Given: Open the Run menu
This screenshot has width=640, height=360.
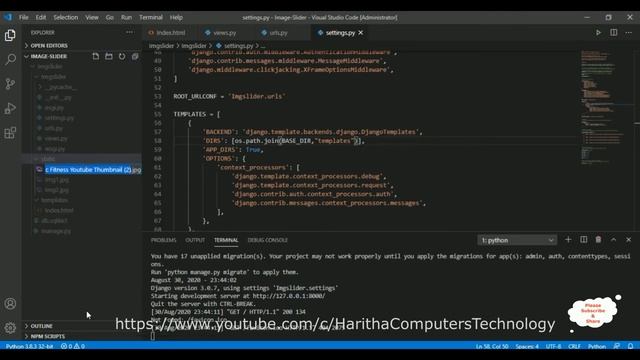Looking at the screenshot, I should (126, 17).
